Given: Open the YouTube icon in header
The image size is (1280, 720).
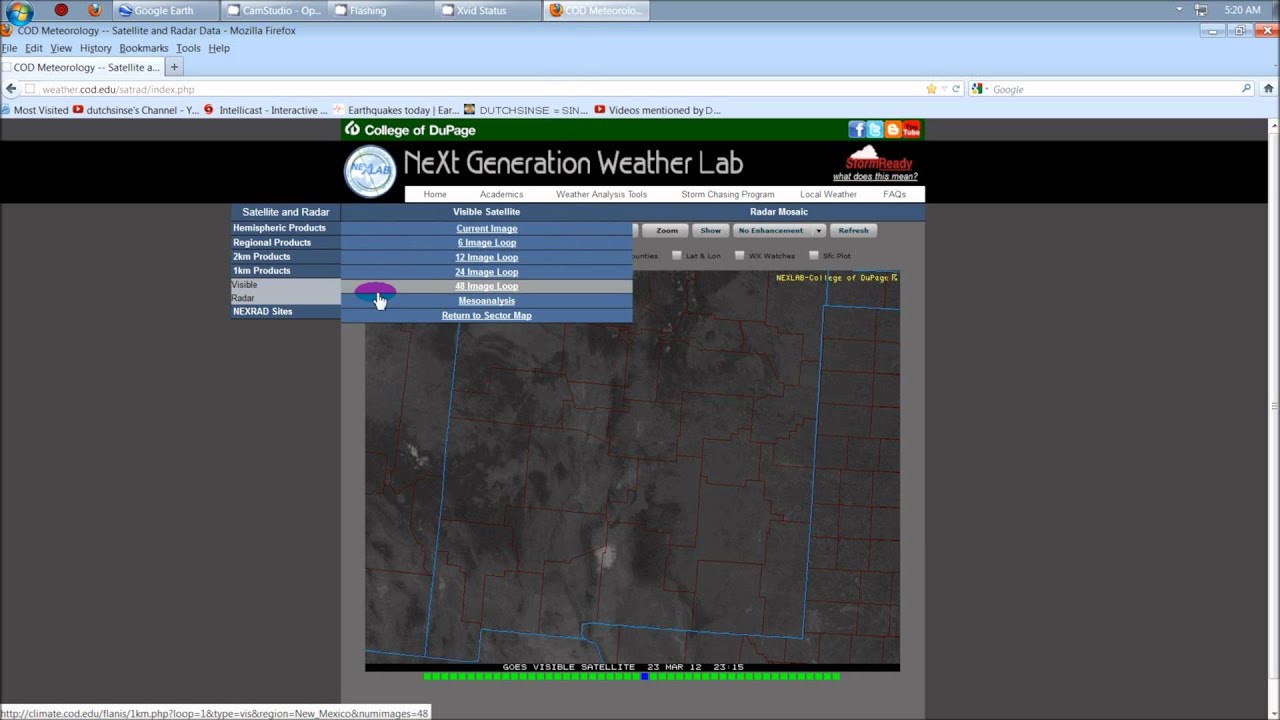Looking at the screenshot, I should pos(911,130).
